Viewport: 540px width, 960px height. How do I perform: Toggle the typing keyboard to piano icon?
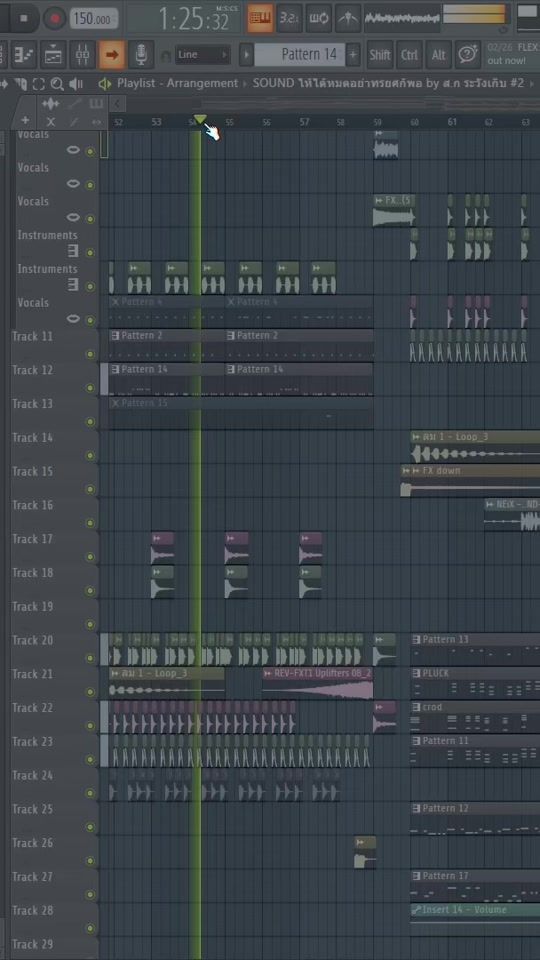coord(261,18)
